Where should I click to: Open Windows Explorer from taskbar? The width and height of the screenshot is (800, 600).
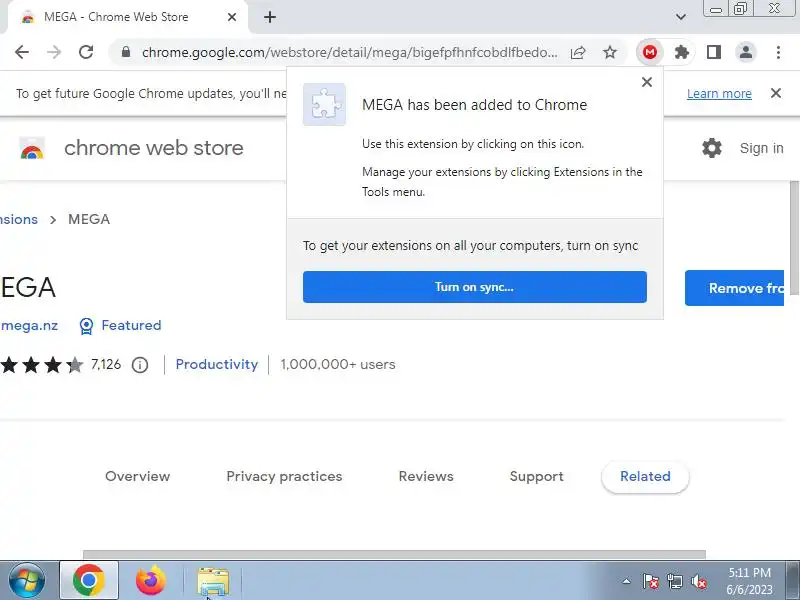[213, 581]
